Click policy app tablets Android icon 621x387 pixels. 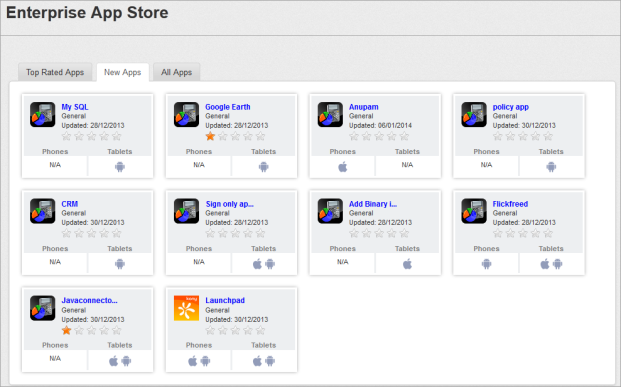551,167
